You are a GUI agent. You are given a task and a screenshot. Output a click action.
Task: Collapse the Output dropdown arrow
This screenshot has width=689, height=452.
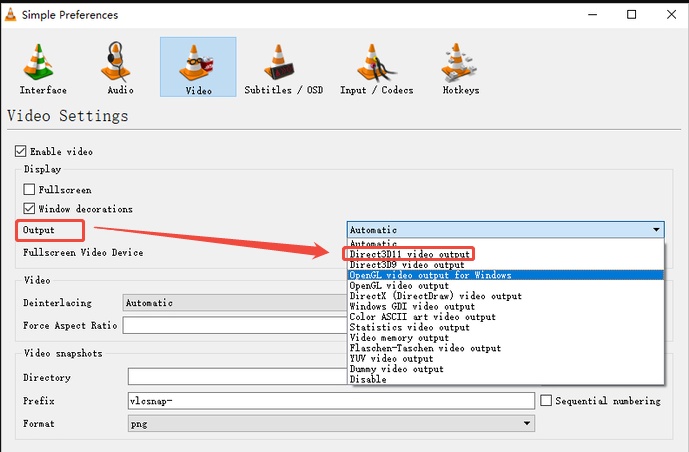click(x=656, y=230)
